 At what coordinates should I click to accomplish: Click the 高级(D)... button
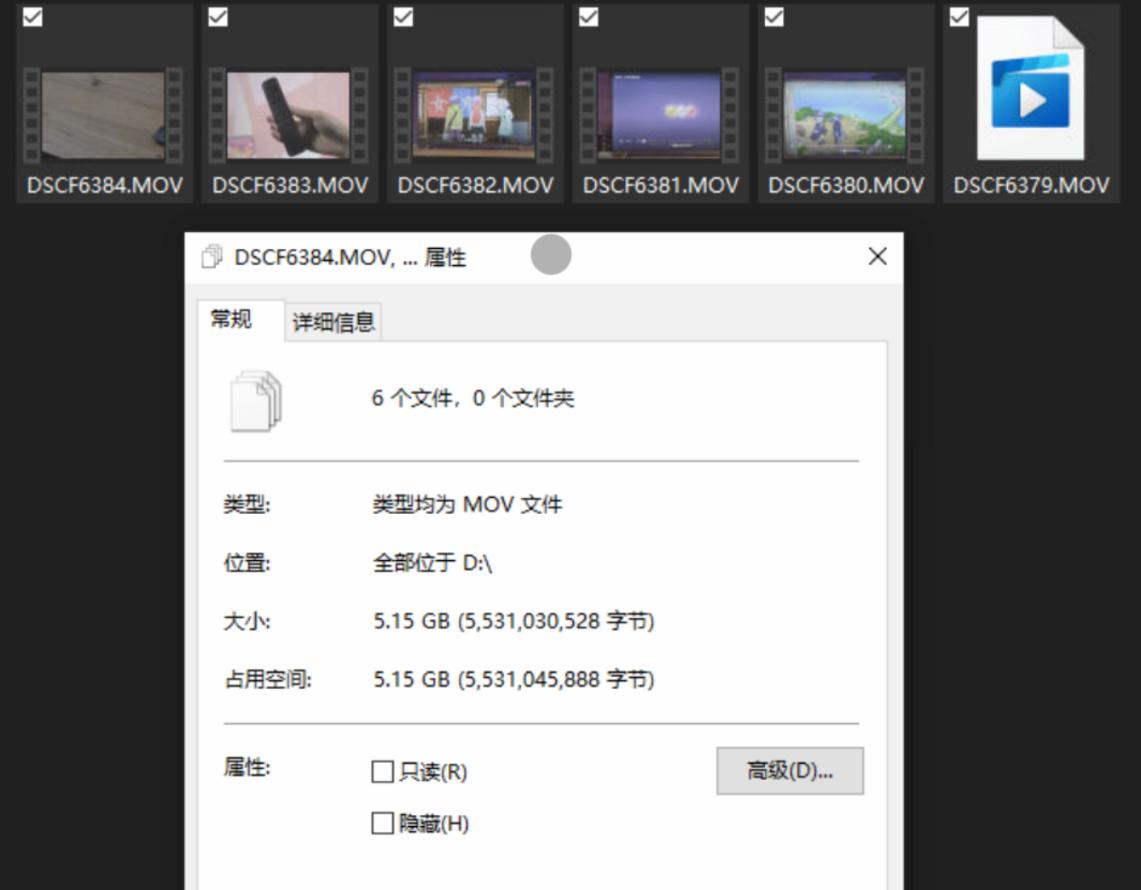tap(789, 770)
